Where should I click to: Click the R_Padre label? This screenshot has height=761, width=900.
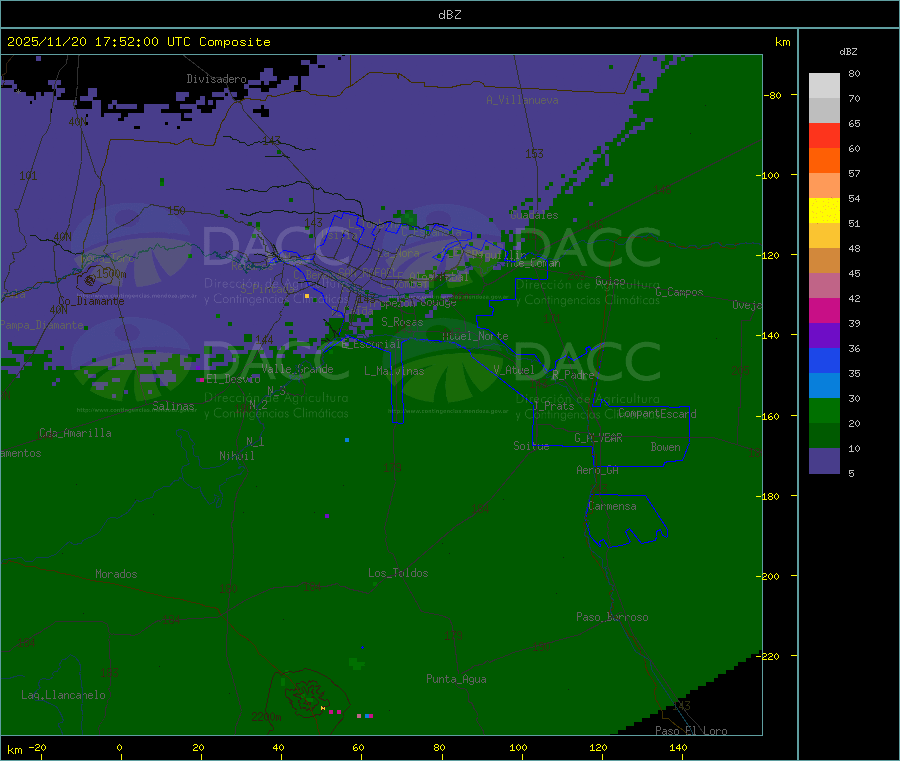[572, 375]
